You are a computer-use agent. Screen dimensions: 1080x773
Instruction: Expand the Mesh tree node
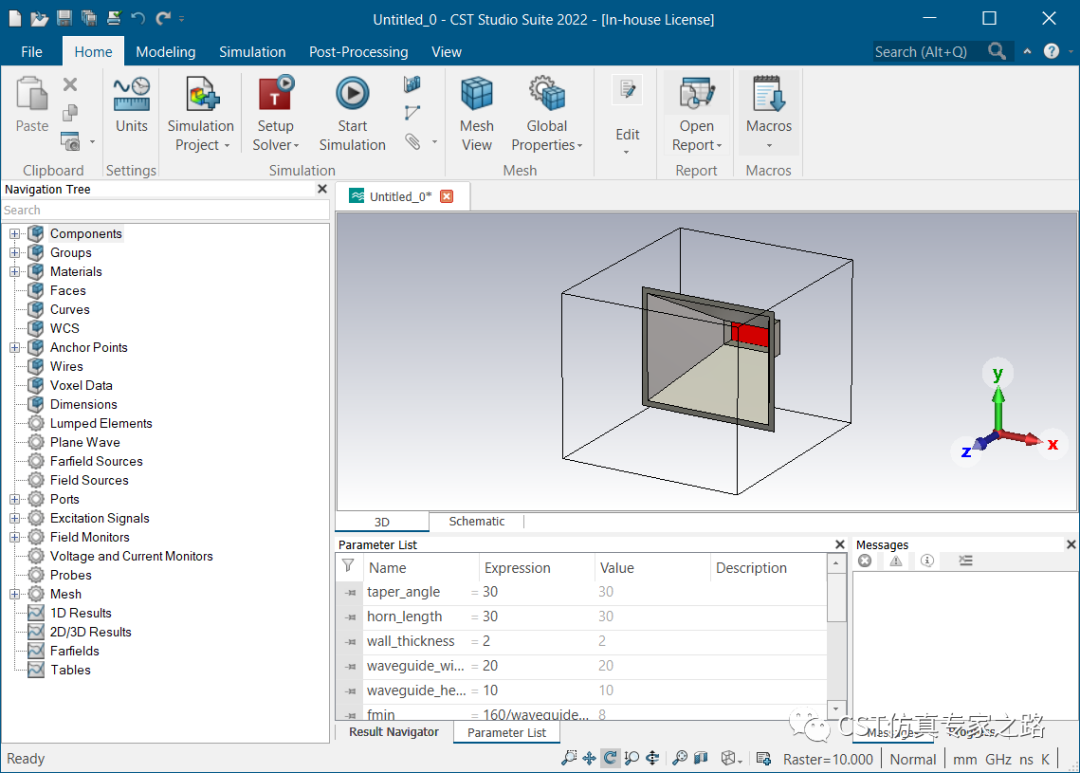[14, 594]
